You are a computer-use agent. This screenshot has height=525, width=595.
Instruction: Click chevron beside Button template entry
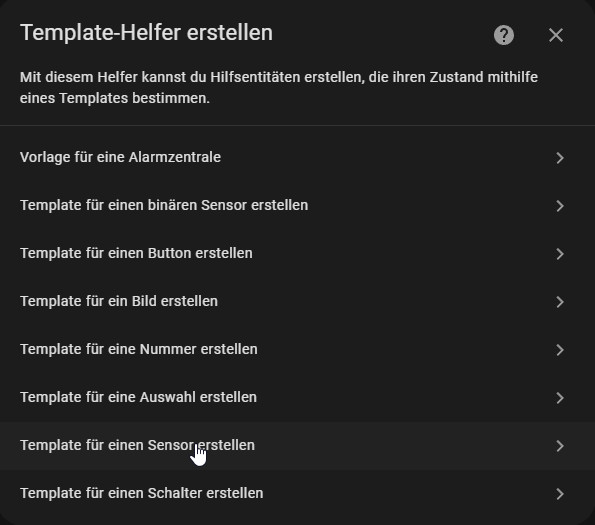[x=560, y=254]
